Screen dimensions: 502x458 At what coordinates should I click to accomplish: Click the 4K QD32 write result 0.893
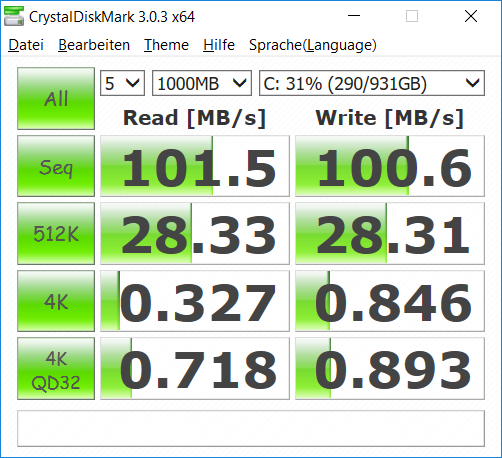click(x=390, y=369)
